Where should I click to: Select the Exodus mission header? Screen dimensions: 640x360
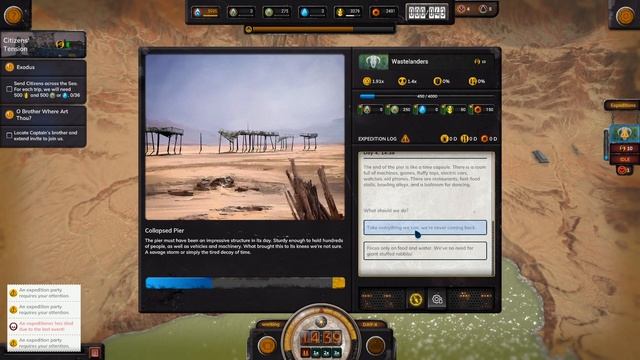pyautogui.click(x=43, y=67)
